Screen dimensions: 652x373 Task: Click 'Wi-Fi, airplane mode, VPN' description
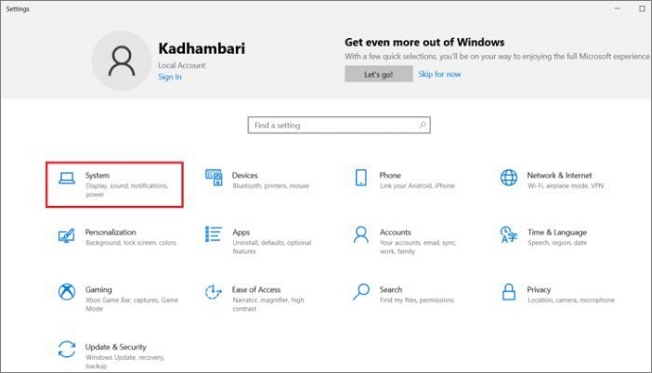(566, 185)
